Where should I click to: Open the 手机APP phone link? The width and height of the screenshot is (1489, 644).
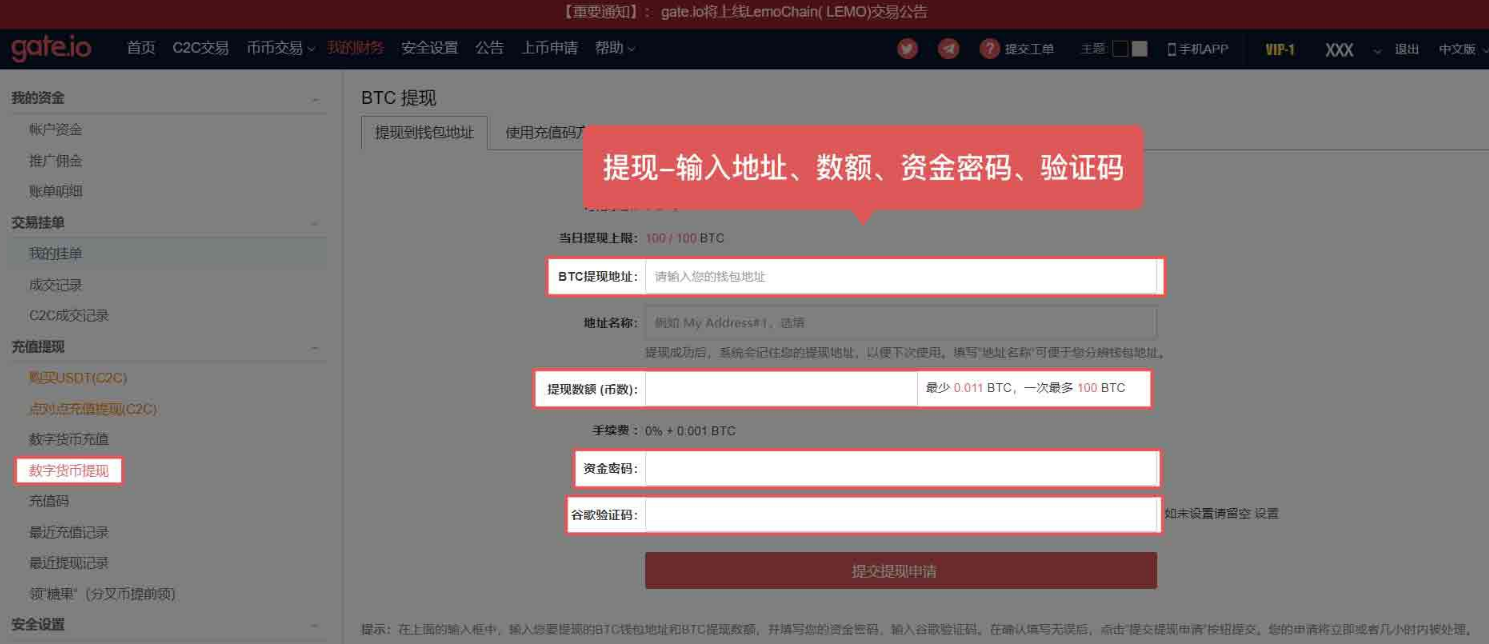pyautogui.click(x=1198, y=49)
